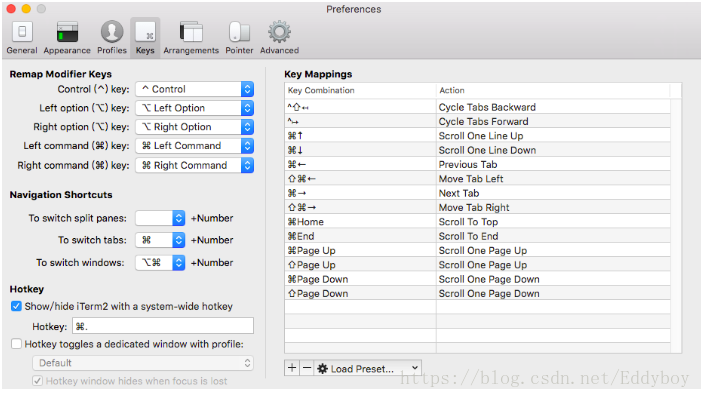Select the Scroll One Line Up row

[477, 136]
